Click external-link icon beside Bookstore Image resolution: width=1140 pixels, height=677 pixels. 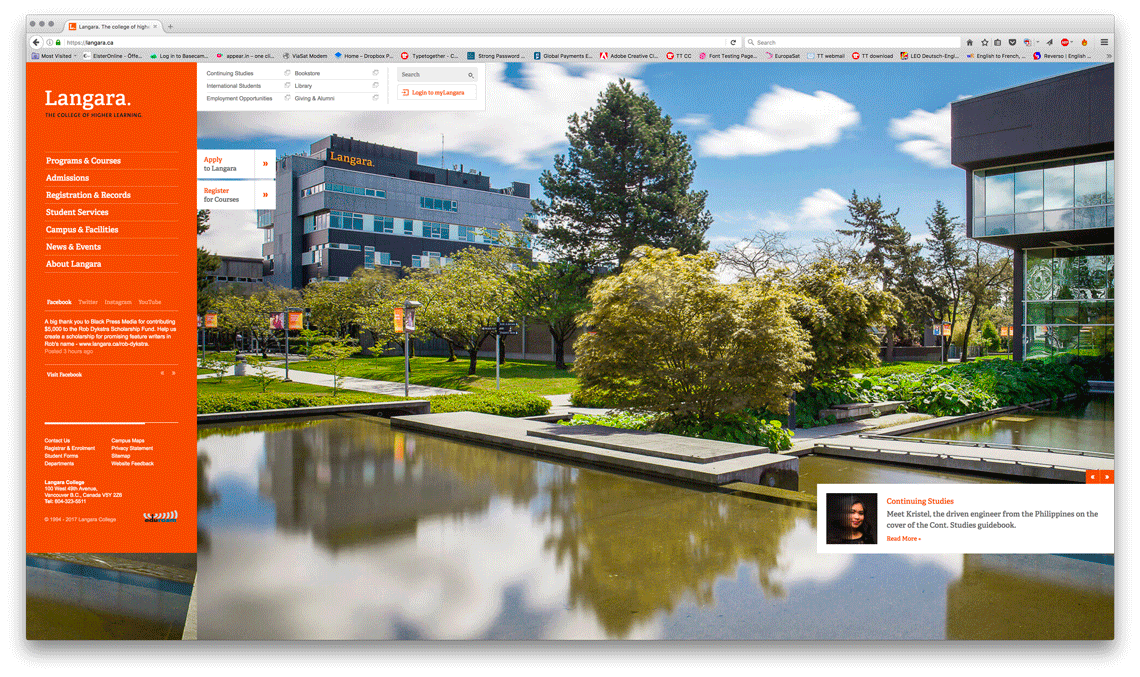375,73
